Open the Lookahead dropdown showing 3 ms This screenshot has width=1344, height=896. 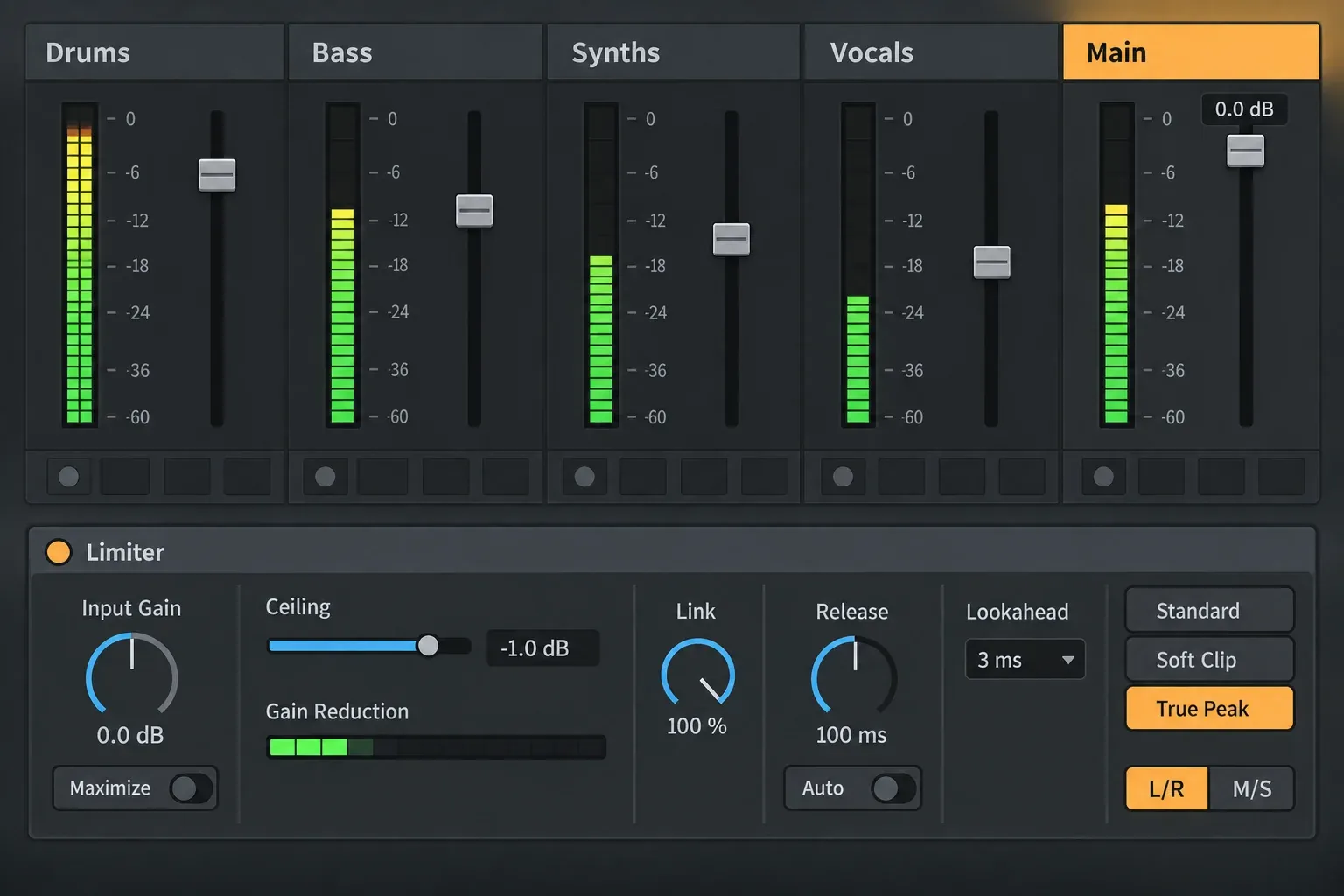(x=1025, y=660)
